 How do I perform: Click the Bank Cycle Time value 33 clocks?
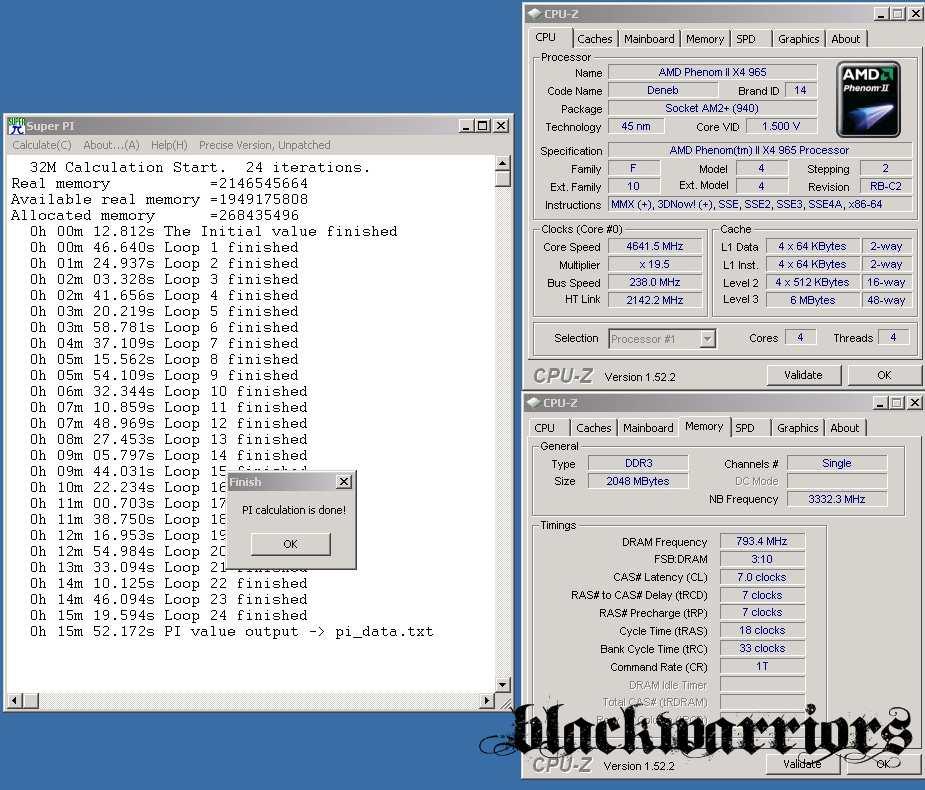762,648
